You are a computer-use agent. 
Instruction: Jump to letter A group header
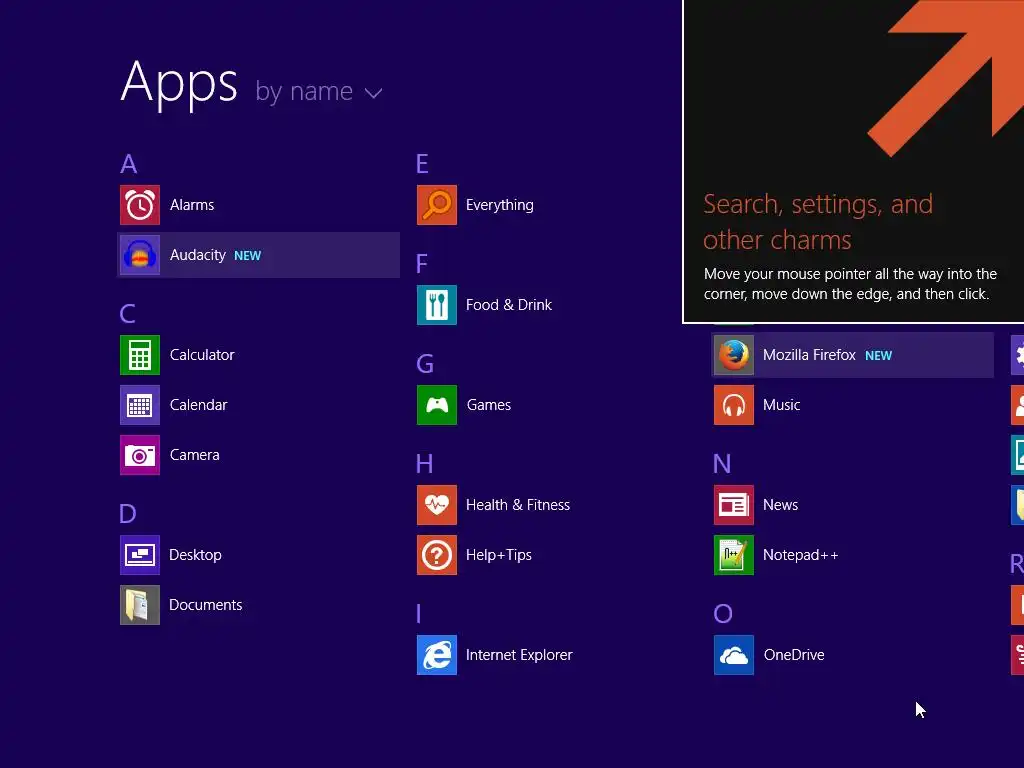(129, 164)
